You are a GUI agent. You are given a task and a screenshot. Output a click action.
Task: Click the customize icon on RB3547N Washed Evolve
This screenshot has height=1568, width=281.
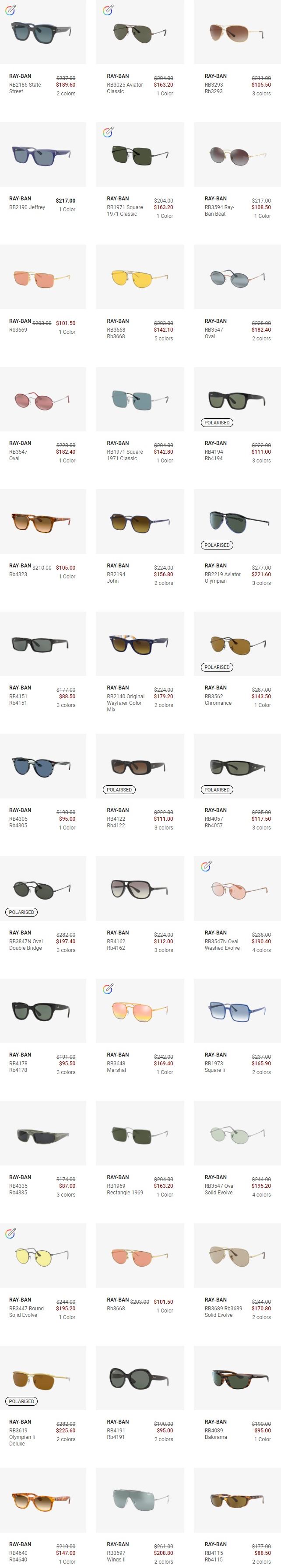206,866
